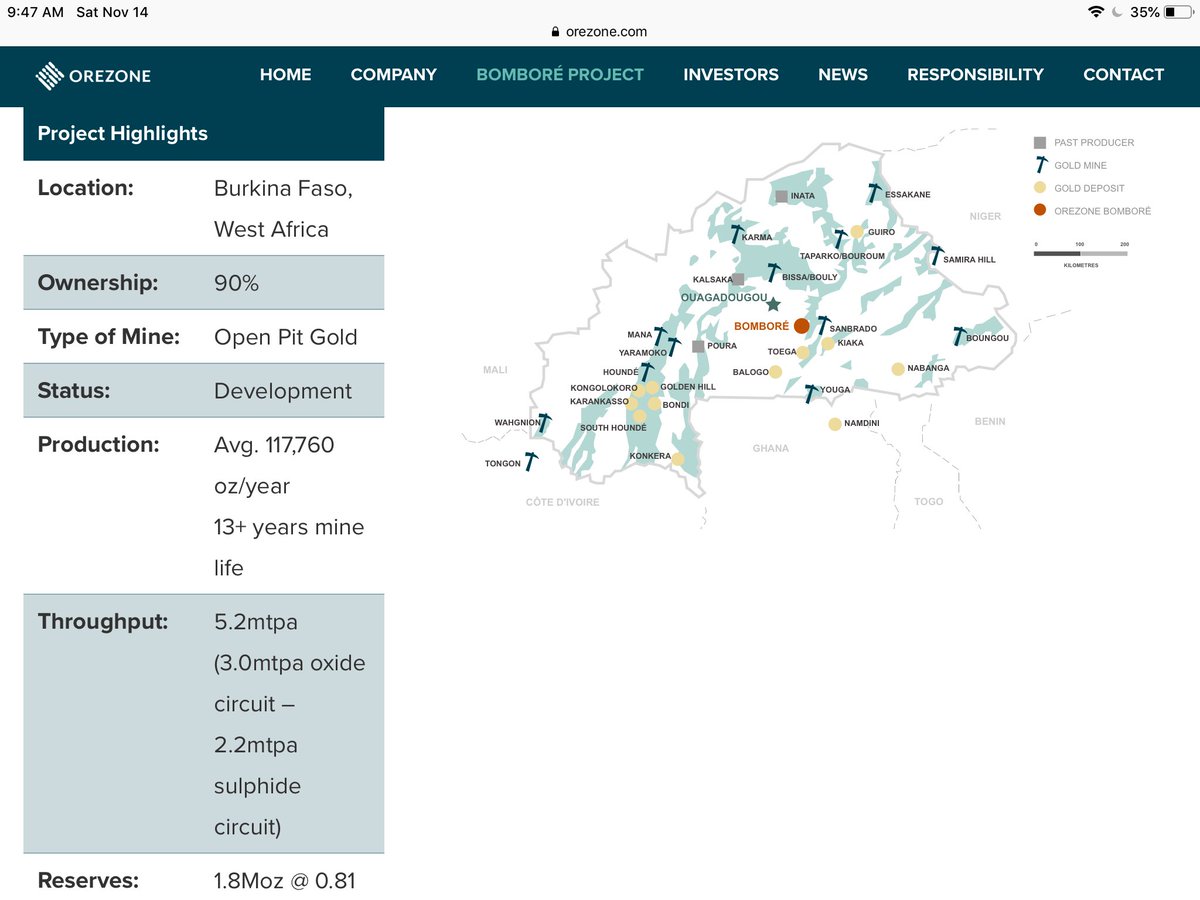Click the Kiaka gold deposit dot
This screenshot has height=900, width=1200.
pos(828,343)
